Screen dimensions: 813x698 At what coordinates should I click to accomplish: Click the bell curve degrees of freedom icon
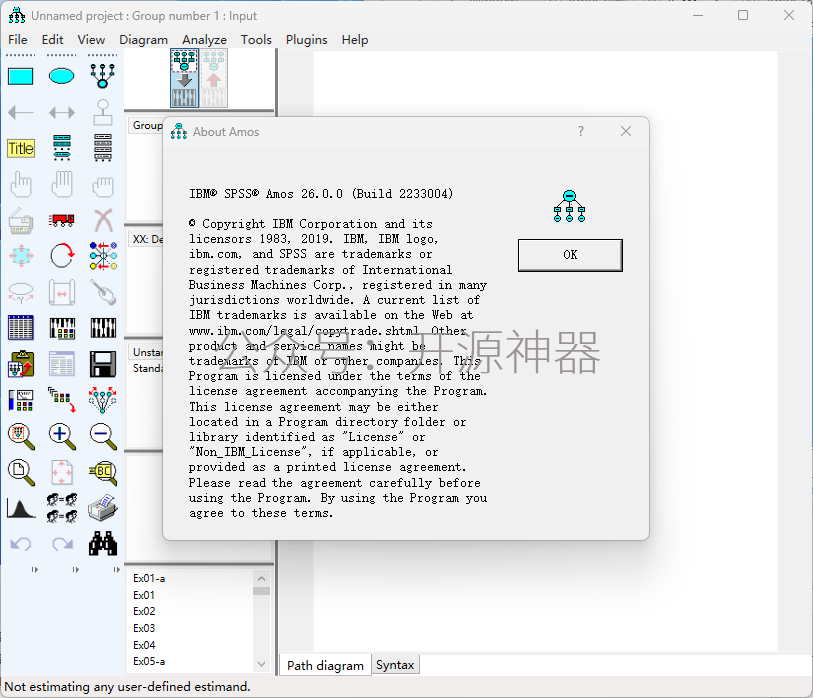(21, 508)
